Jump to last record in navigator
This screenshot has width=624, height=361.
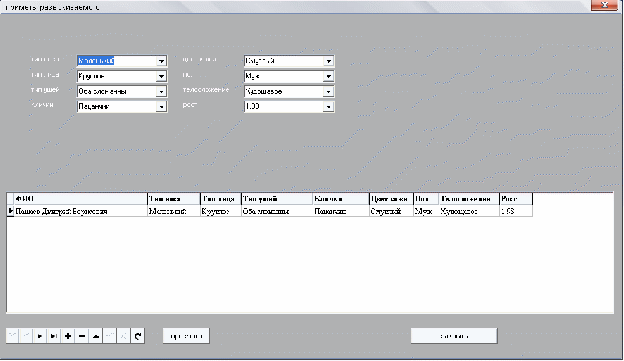click(54, 336)
